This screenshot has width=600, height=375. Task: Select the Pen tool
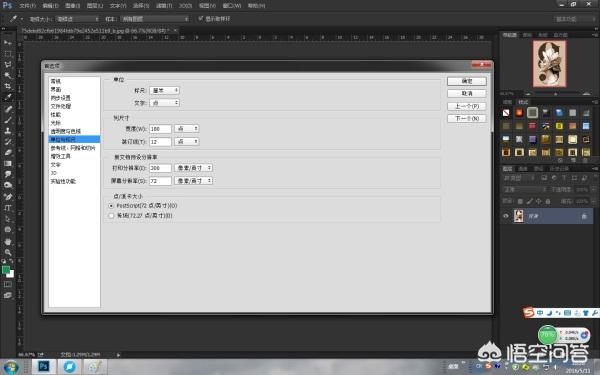click(8, 197)
